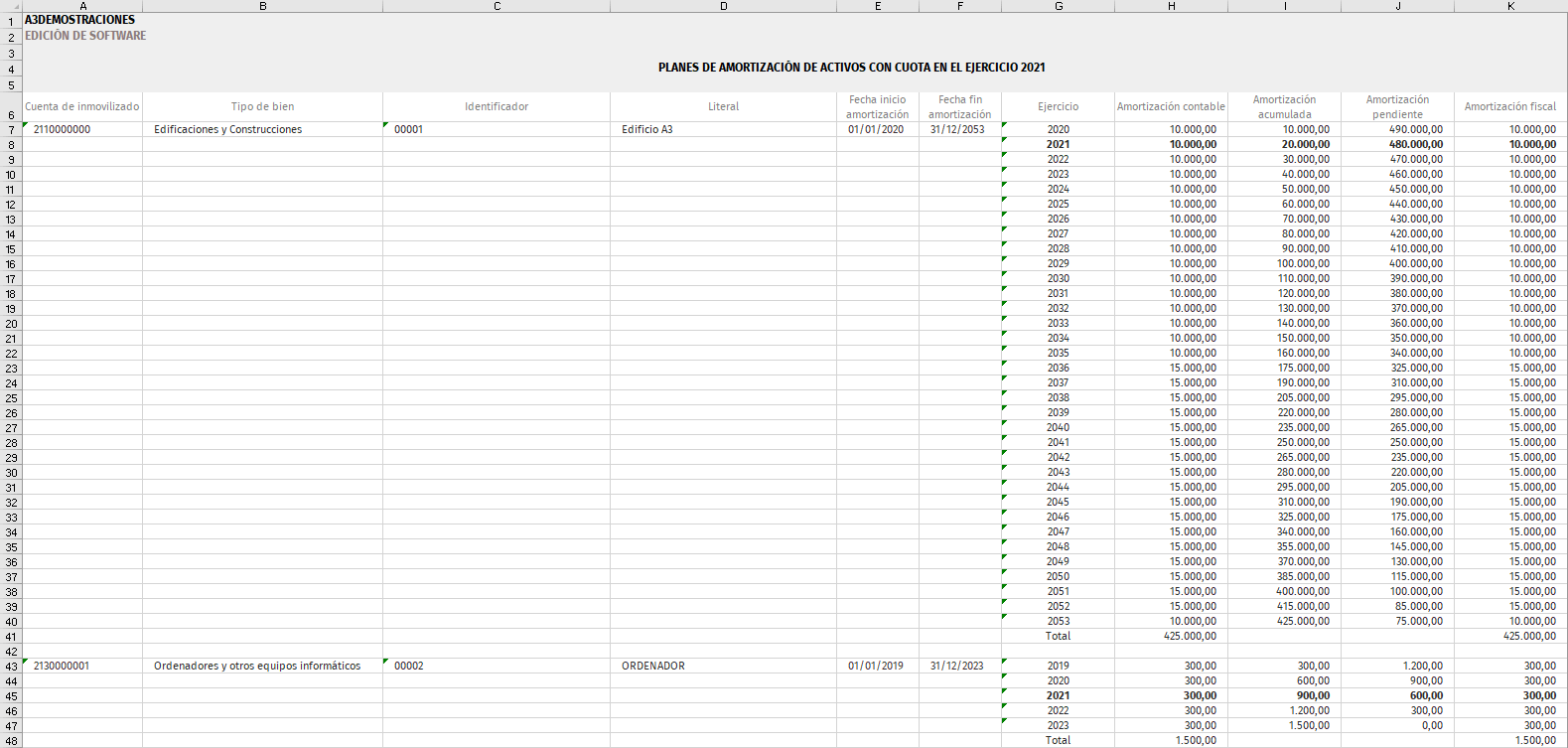
Task: Select the ORDENADOR cell
Action: point(723,666)
